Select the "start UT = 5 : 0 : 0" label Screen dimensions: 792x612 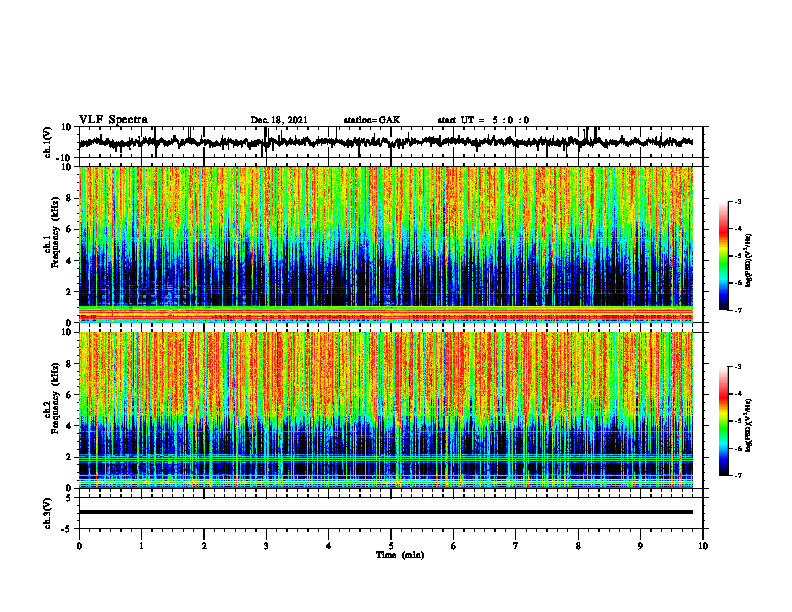tap(483, 120)
